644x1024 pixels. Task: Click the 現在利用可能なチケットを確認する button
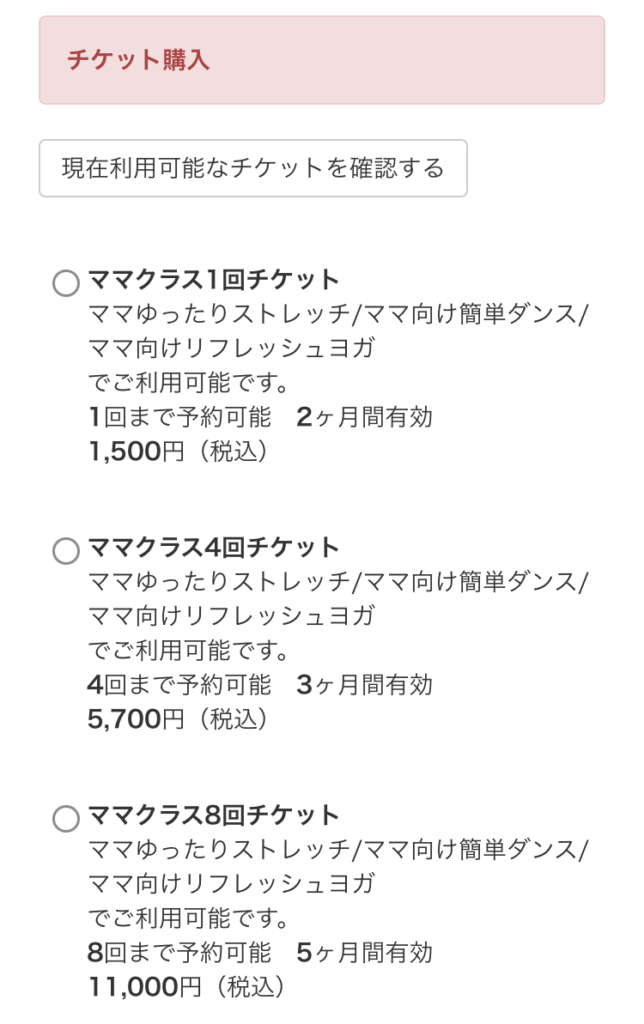pyautogui.click(x=253, y=168)
